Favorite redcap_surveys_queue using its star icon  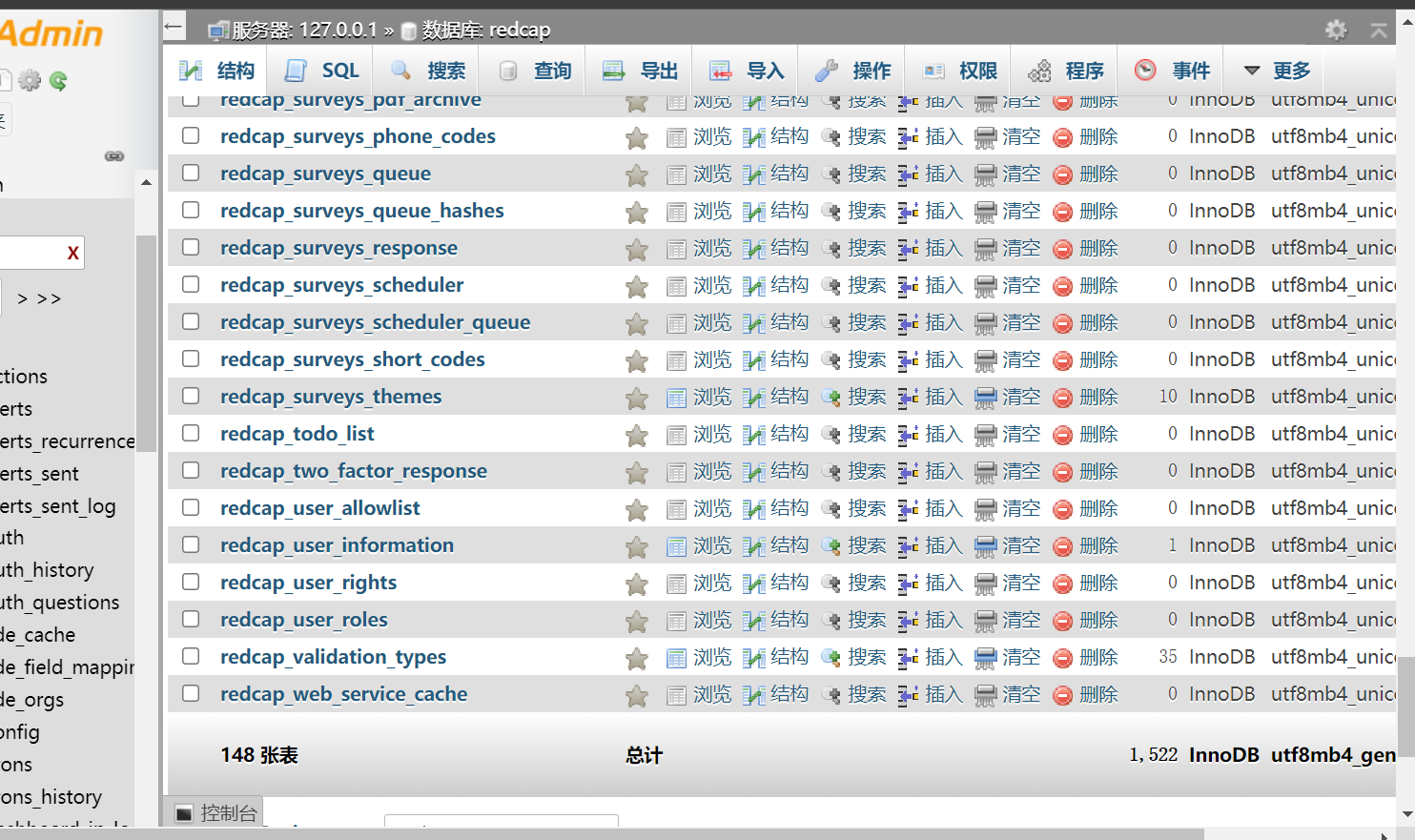click(636, 174)
